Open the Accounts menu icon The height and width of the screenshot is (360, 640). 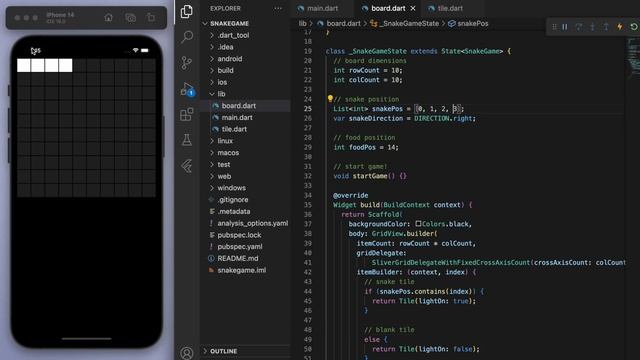point(187,352)
